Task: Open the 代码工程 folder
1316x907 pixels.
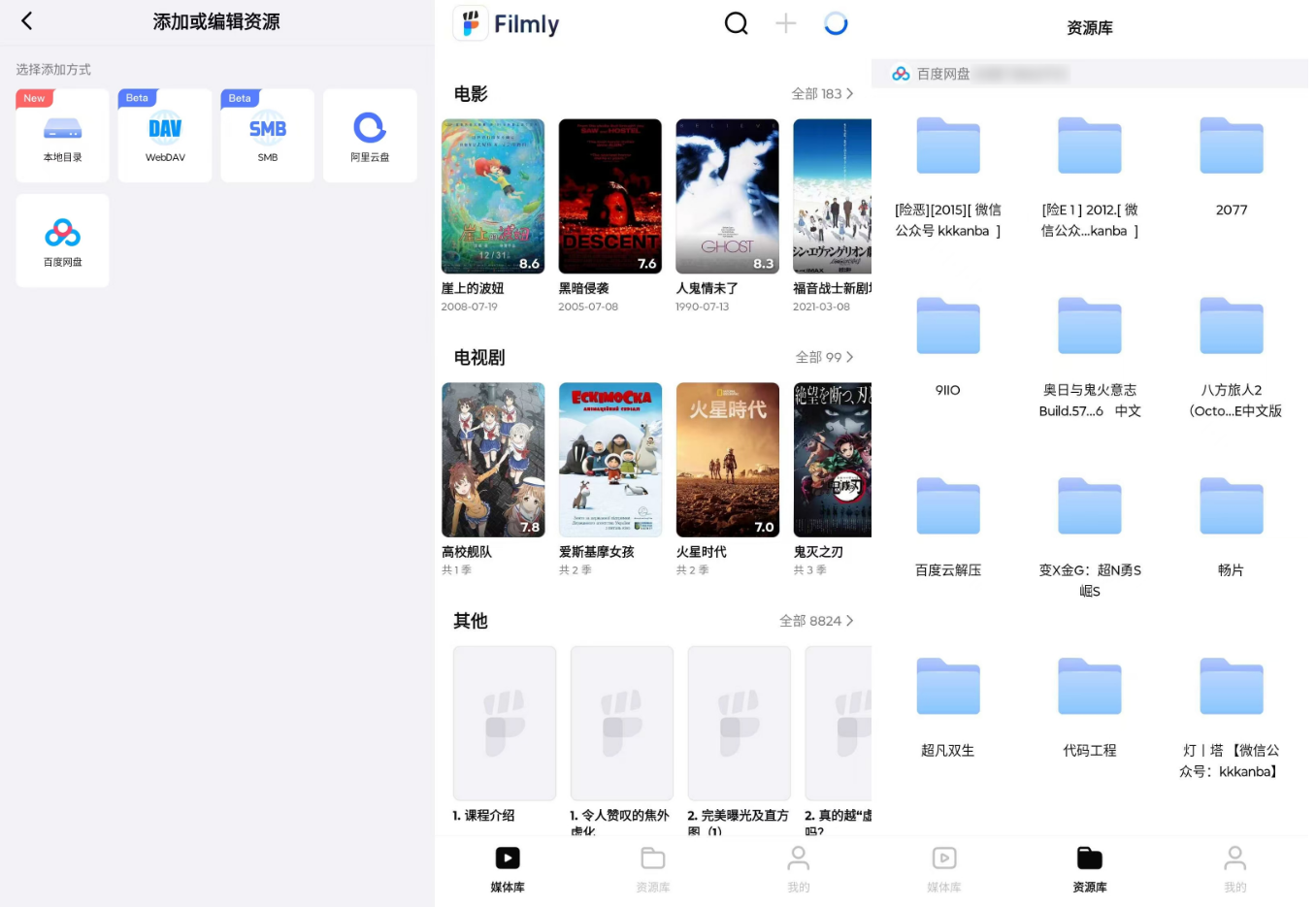Action: (1090, 703)
